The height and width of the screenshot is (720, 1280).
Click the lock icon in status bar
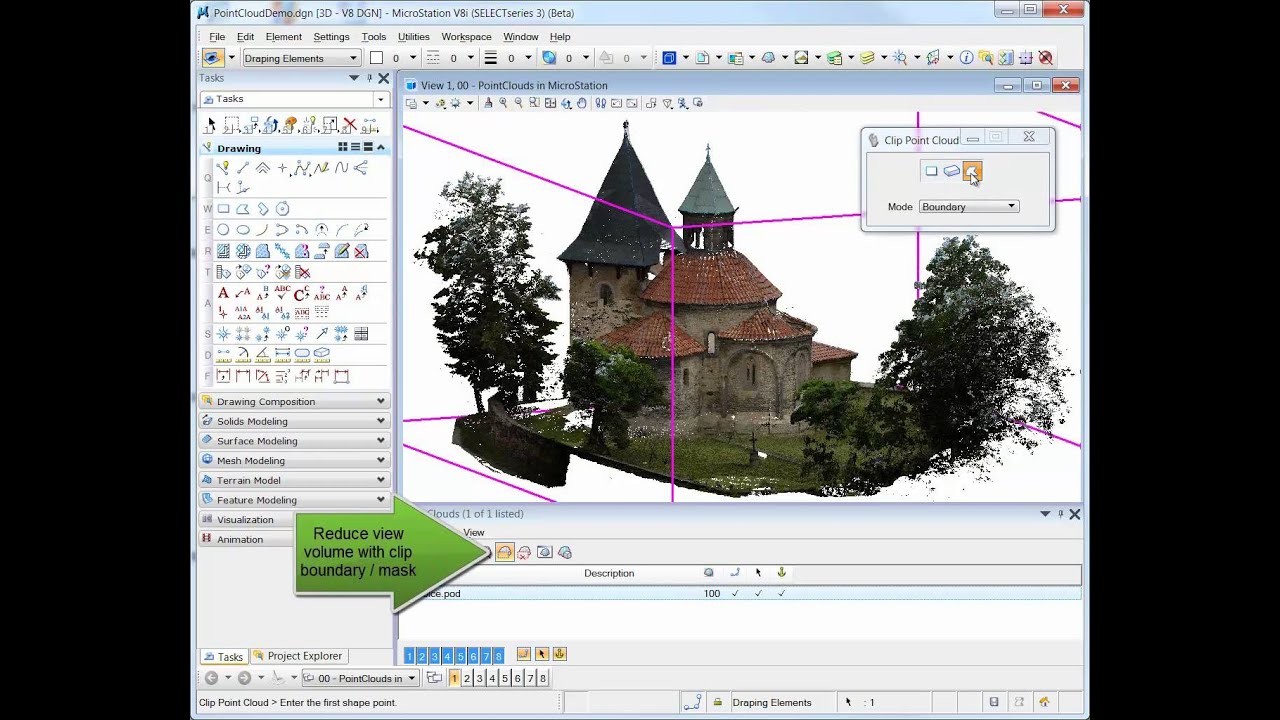(717, 702)
